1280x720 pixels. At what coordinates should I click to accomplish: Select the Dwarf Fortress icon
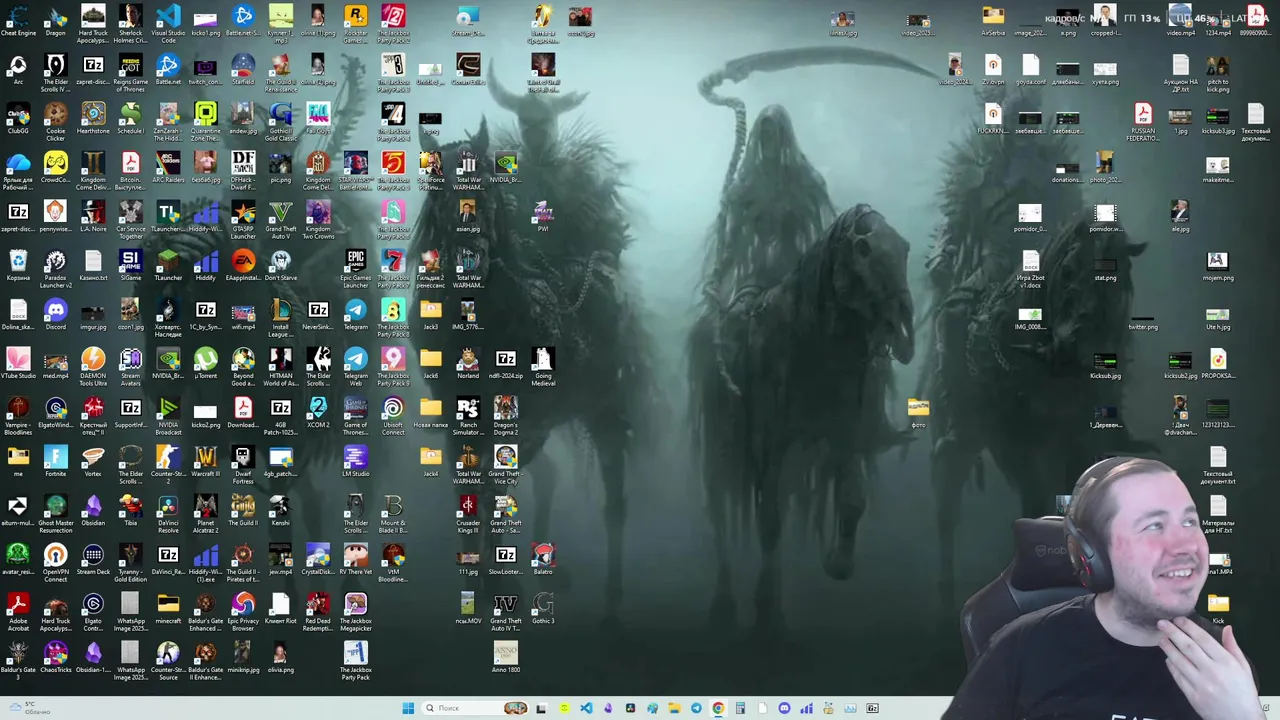coord(243,464)
